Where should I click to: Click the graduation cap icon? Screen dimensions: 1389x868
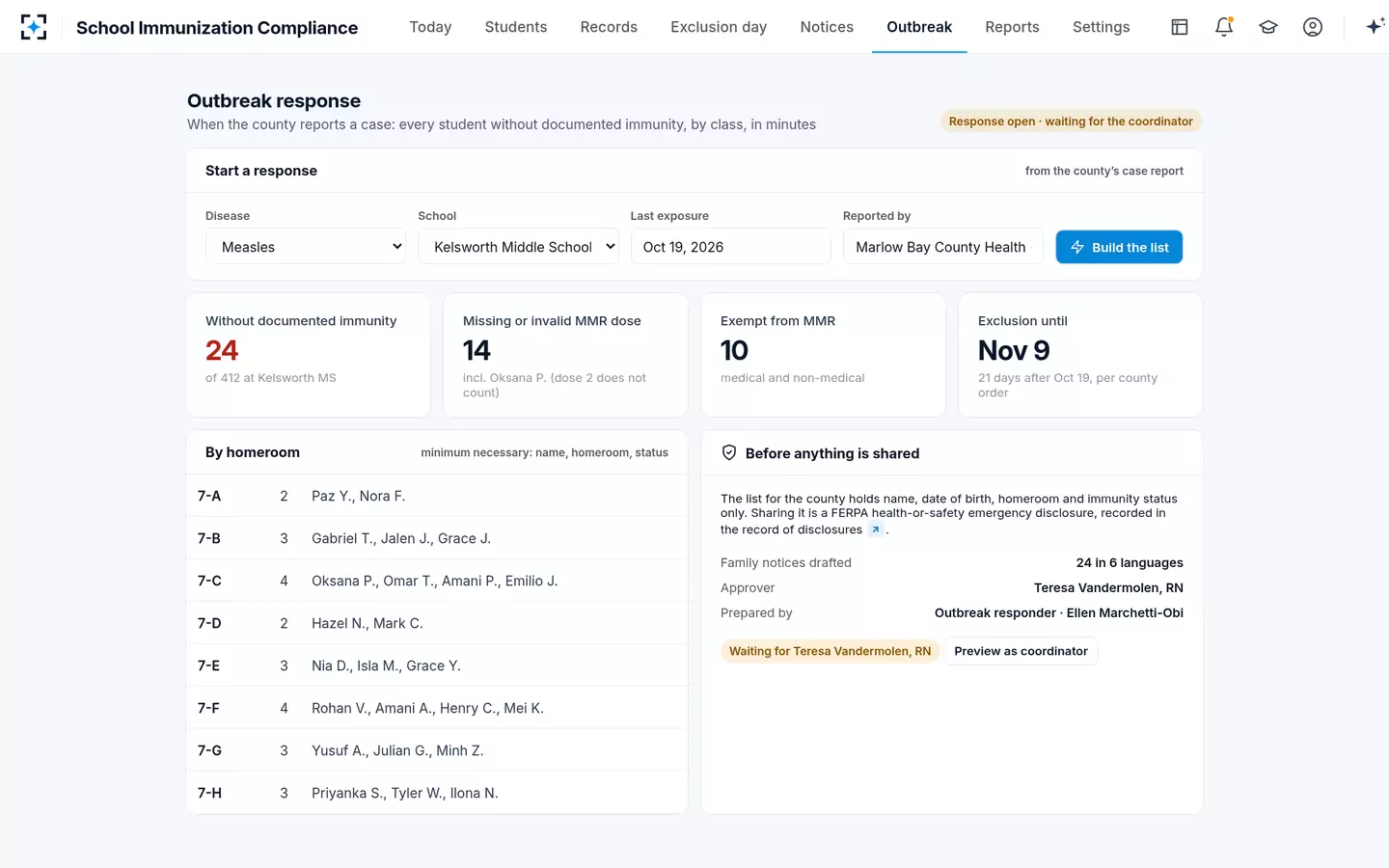pos(1268,27)
